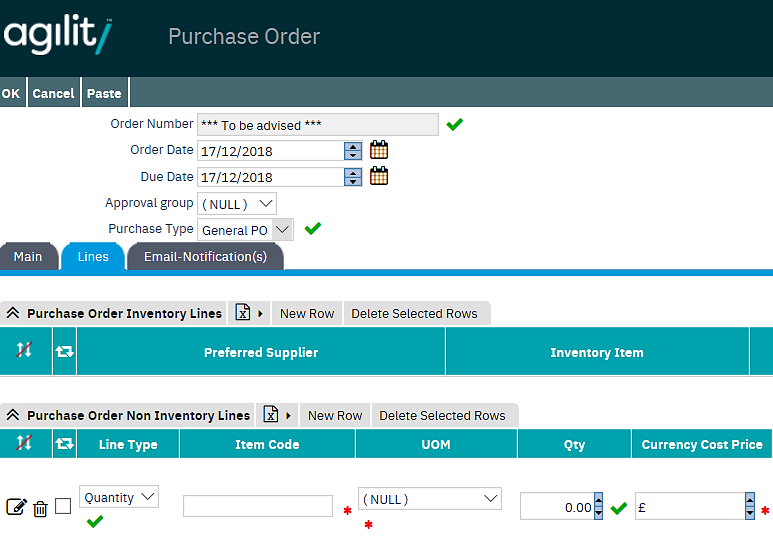The image size is (773, 539).
Task: Click the OK button
Action: (x=11, y=93)
